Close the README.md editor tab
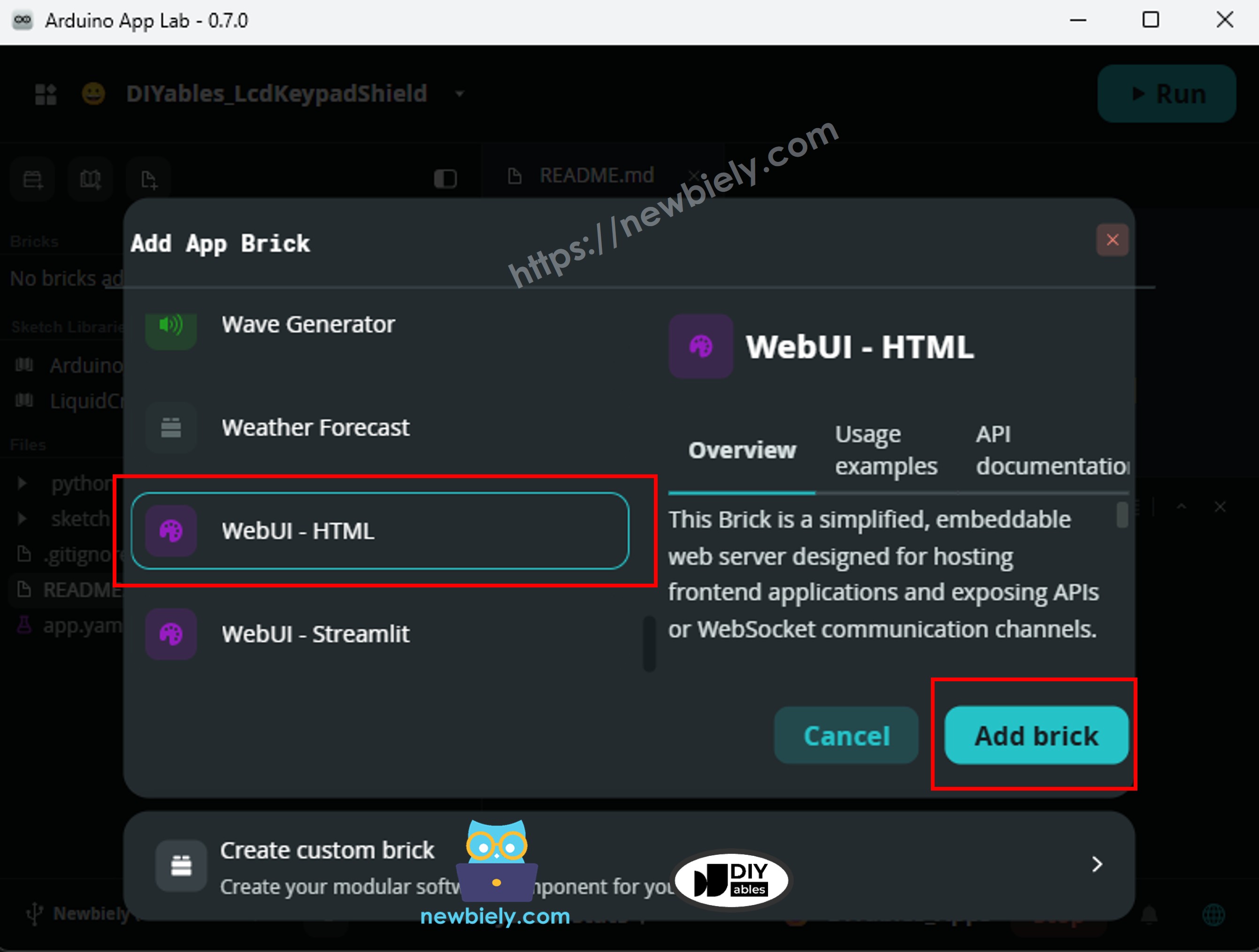This screenshot has width=1259, height=952. pyautogui.click(x=693, y=175)
